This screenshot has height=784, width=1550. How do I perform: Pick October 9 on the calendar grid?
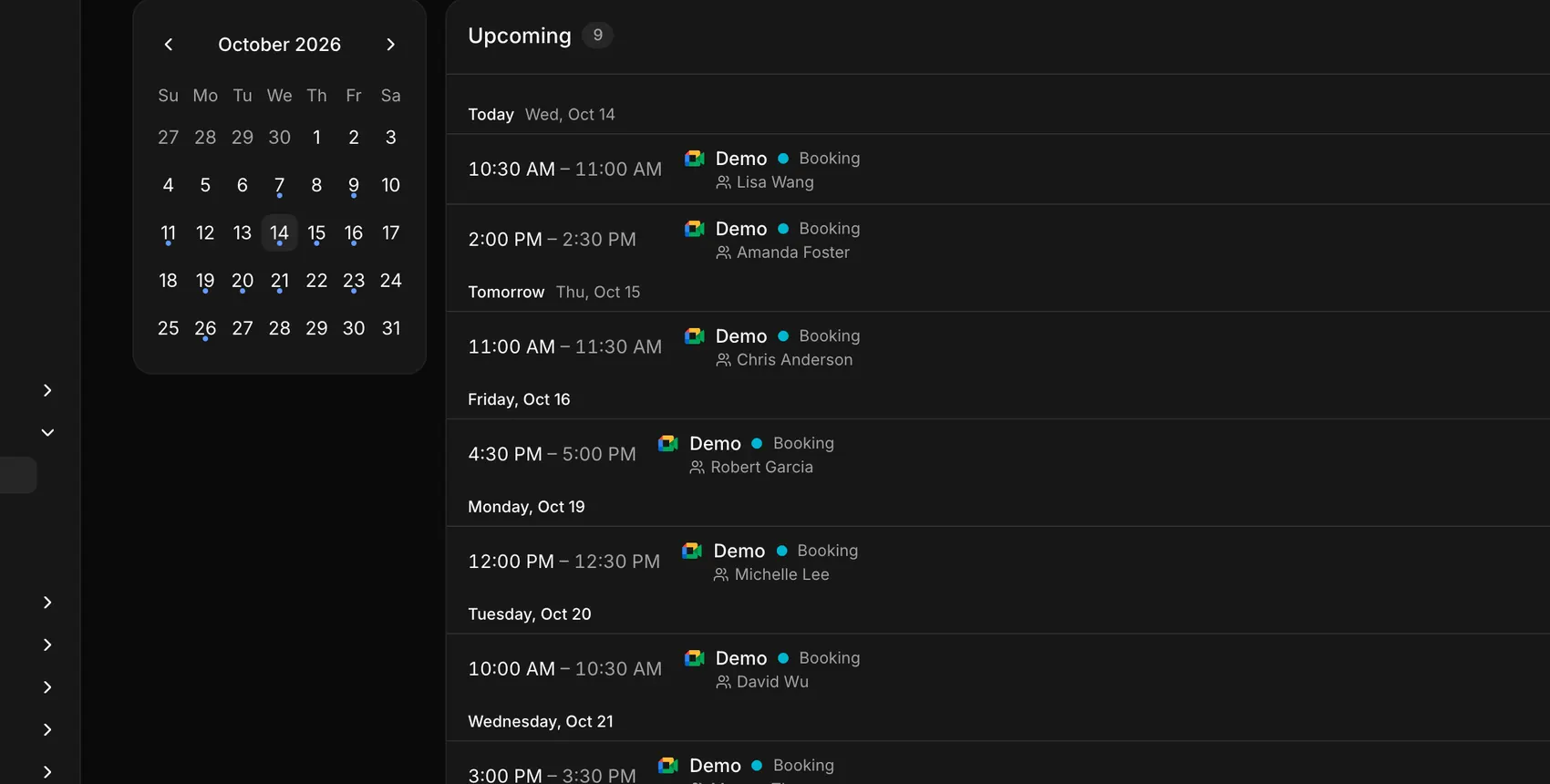[x=354, y=186]
